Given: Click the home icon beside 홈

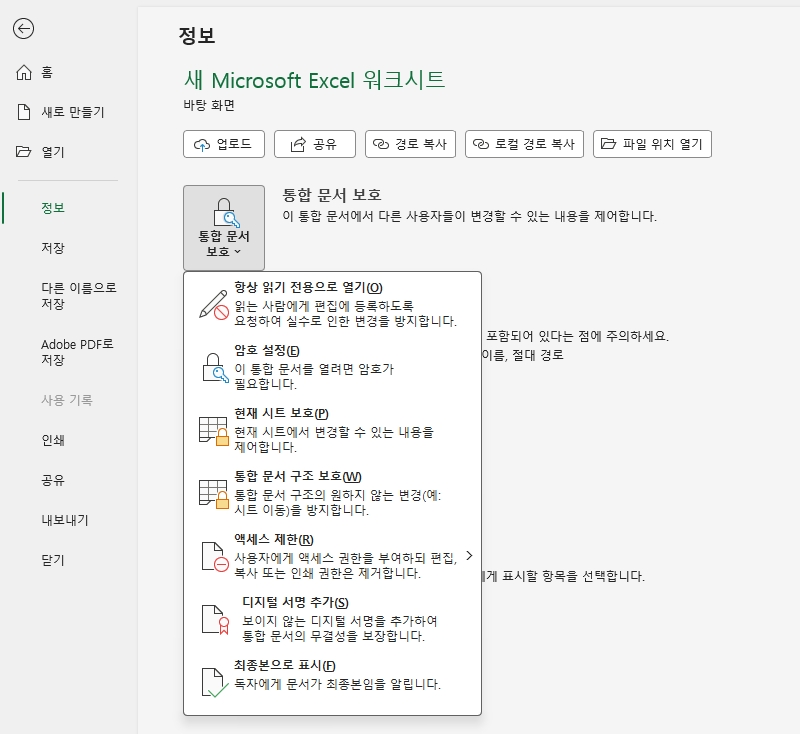Looking at the screenshot, I should [23, 72].
